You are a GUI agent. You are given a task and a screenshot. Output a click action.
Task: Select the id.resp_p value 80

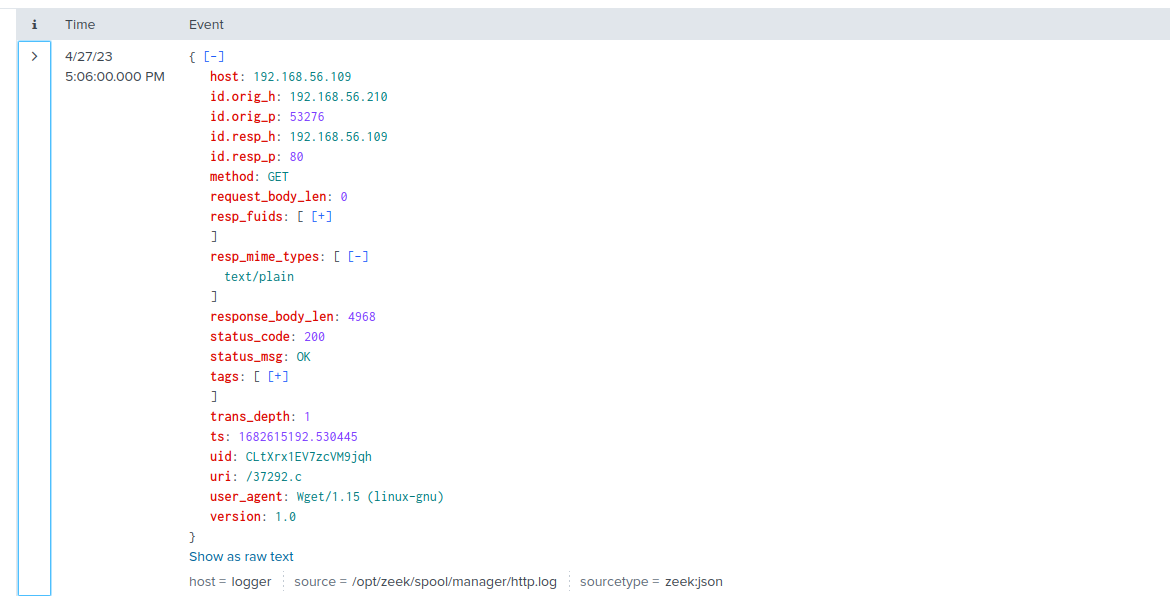point(296,156)
